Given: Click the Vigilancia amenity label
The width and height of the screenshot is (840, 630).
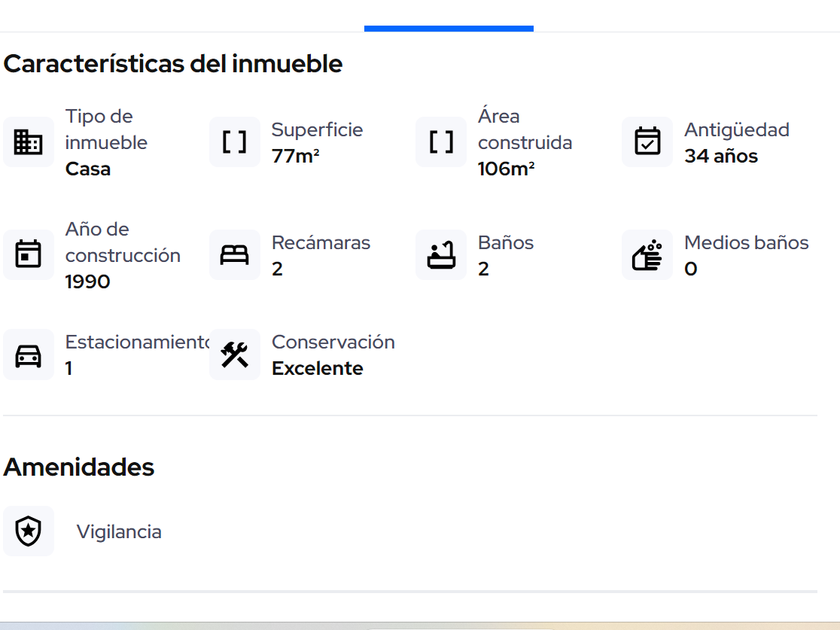Looking at the screenshot, I should point(119,532).
